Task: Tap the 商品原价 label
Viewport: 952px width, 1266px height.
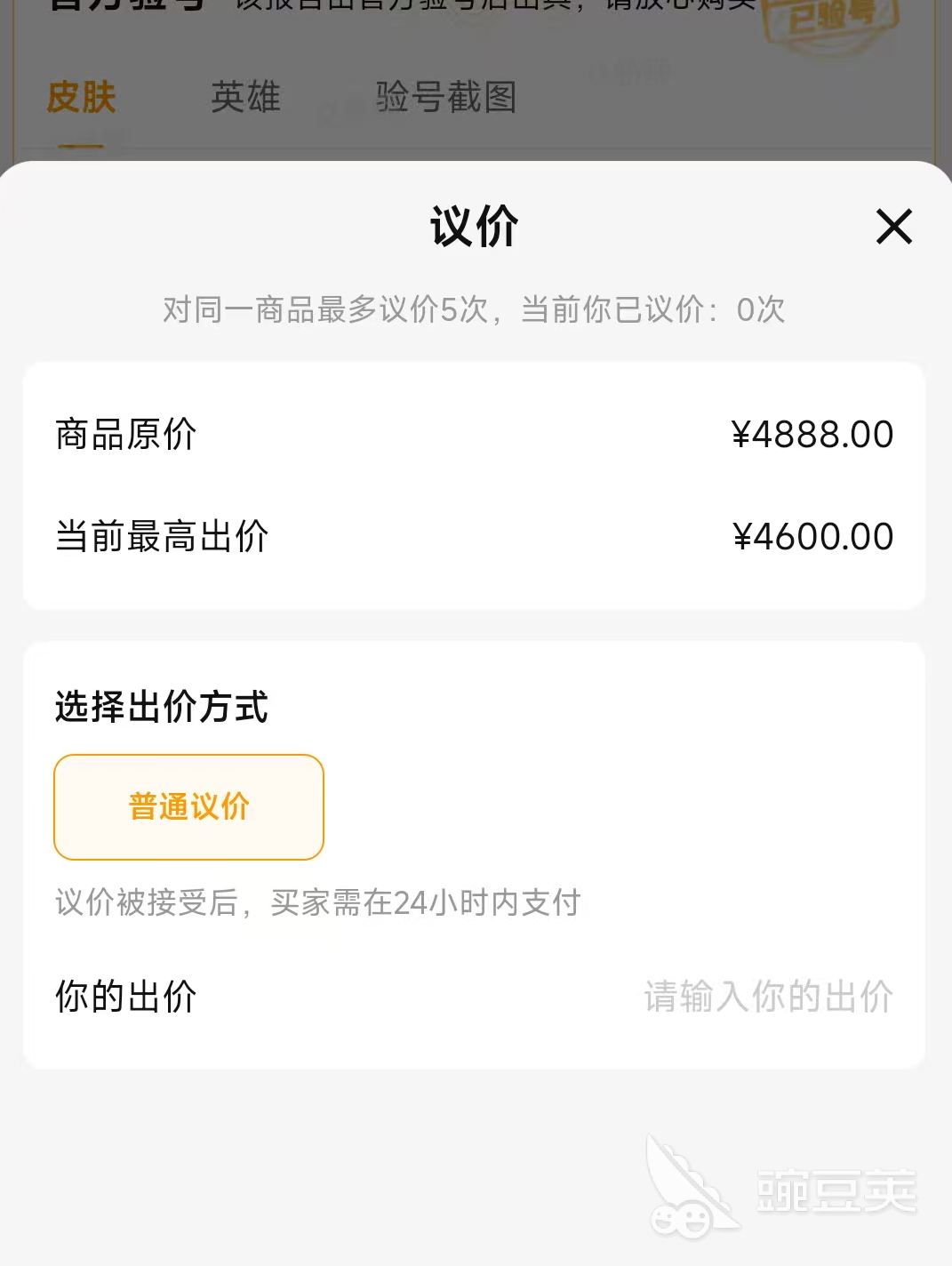Action: [125, 435]
